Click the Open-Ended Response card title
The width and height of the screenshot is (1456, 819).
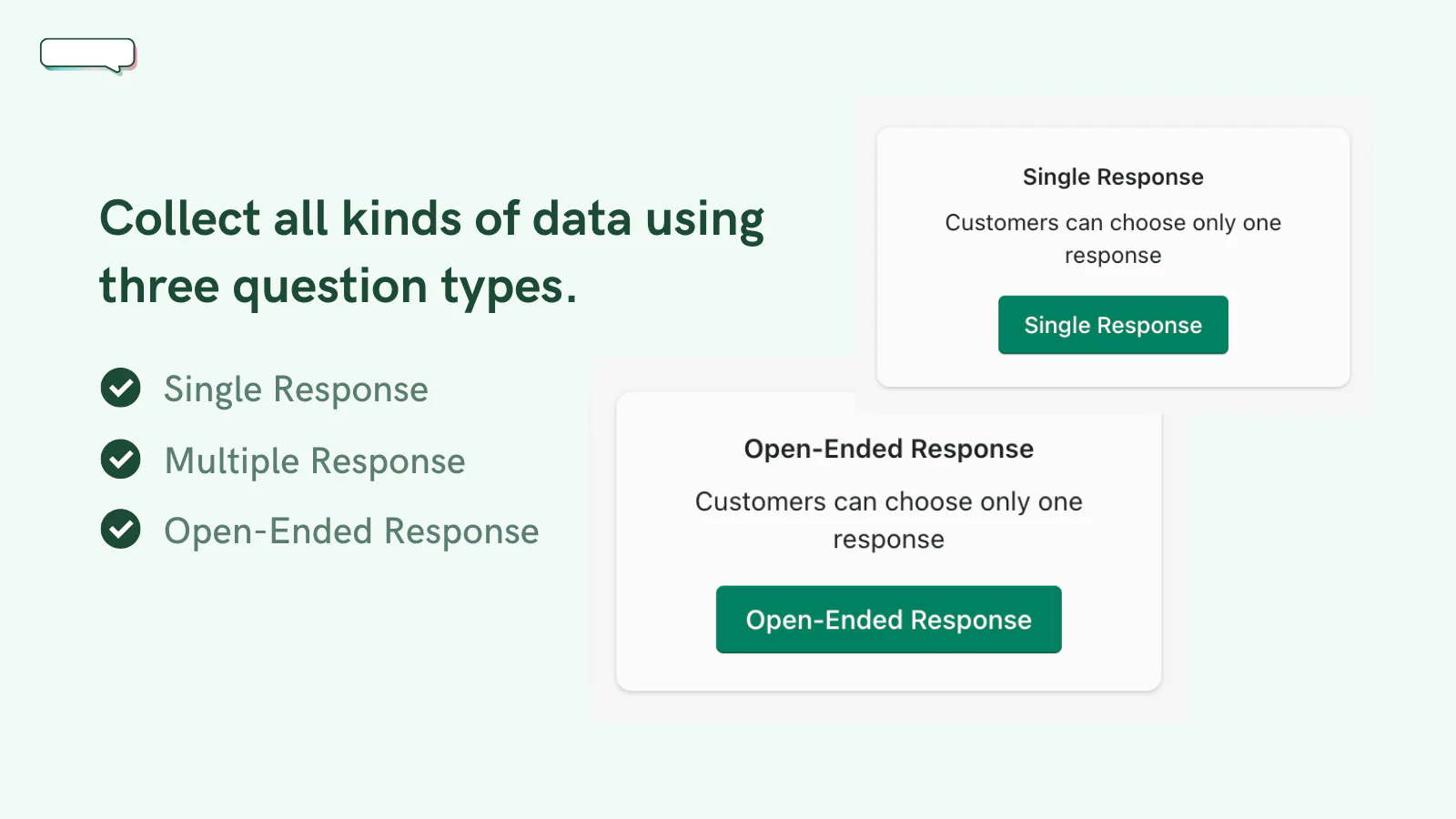[x=889, y=449]
